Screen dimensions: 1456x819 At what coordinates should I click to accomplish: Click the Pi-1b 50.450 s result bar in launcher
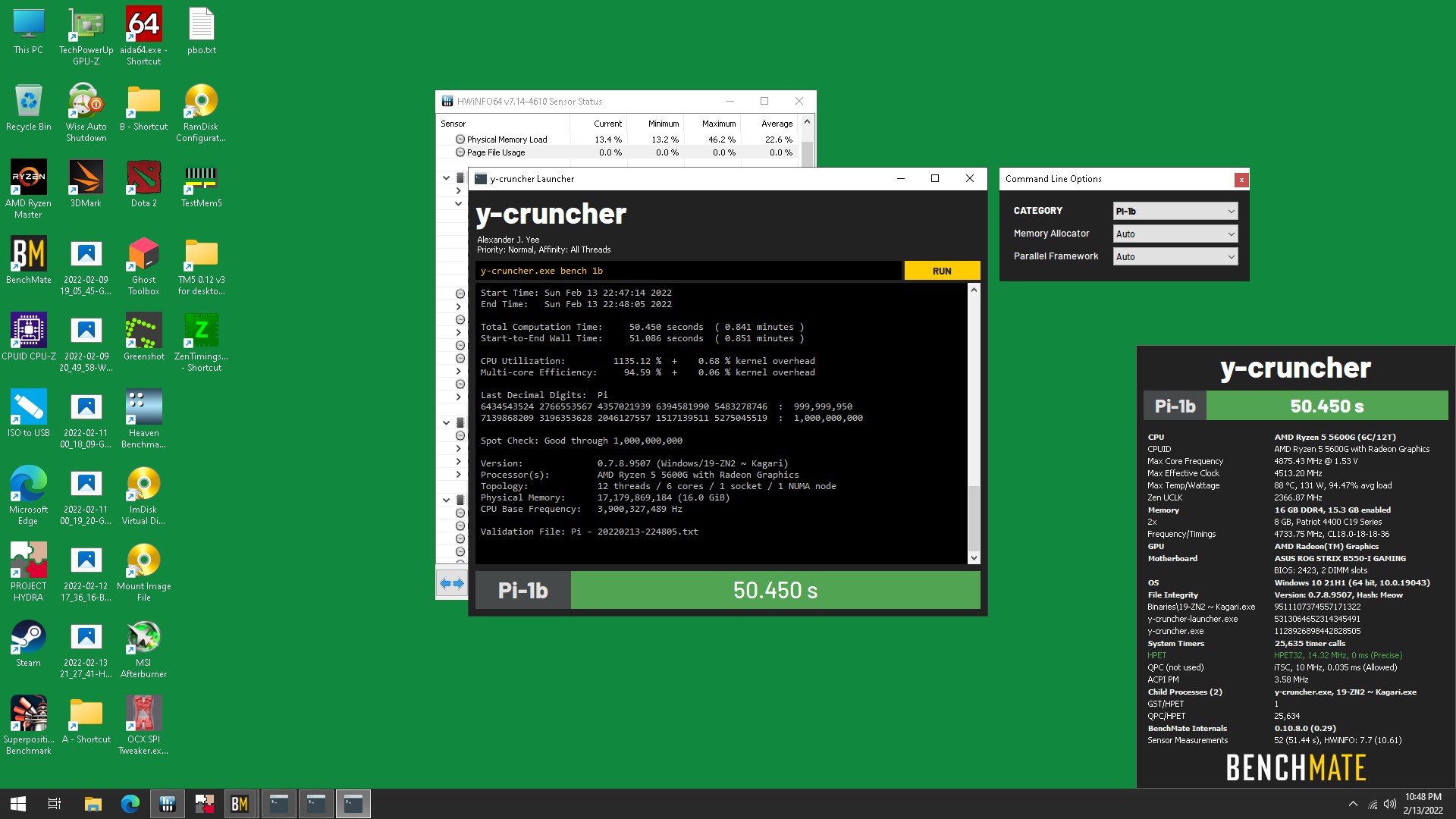point(727,590)
